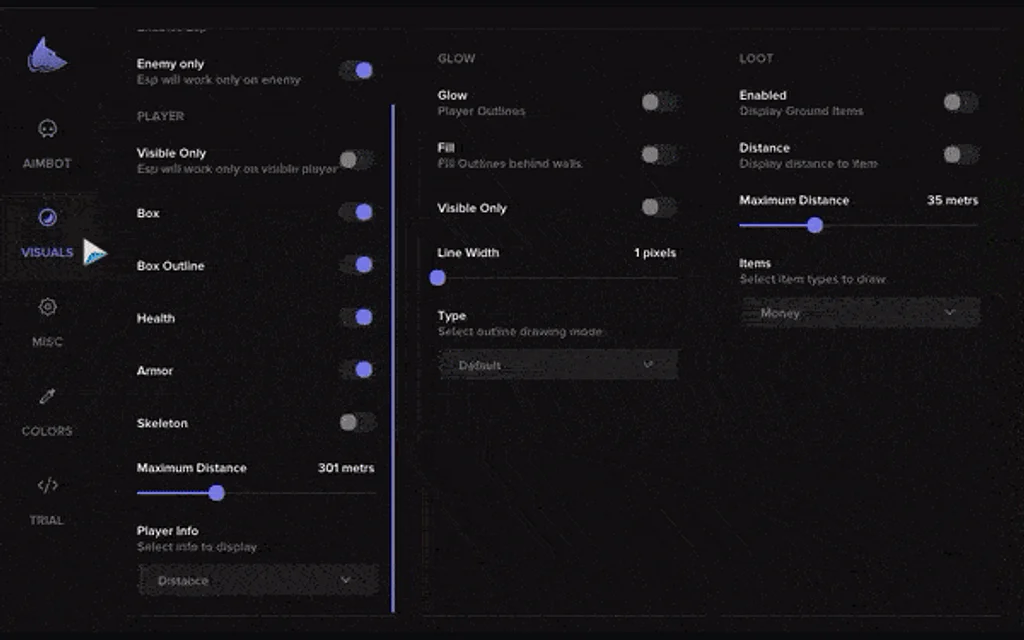Enable player Visible Only ESP toggle

tap(357, 159)
